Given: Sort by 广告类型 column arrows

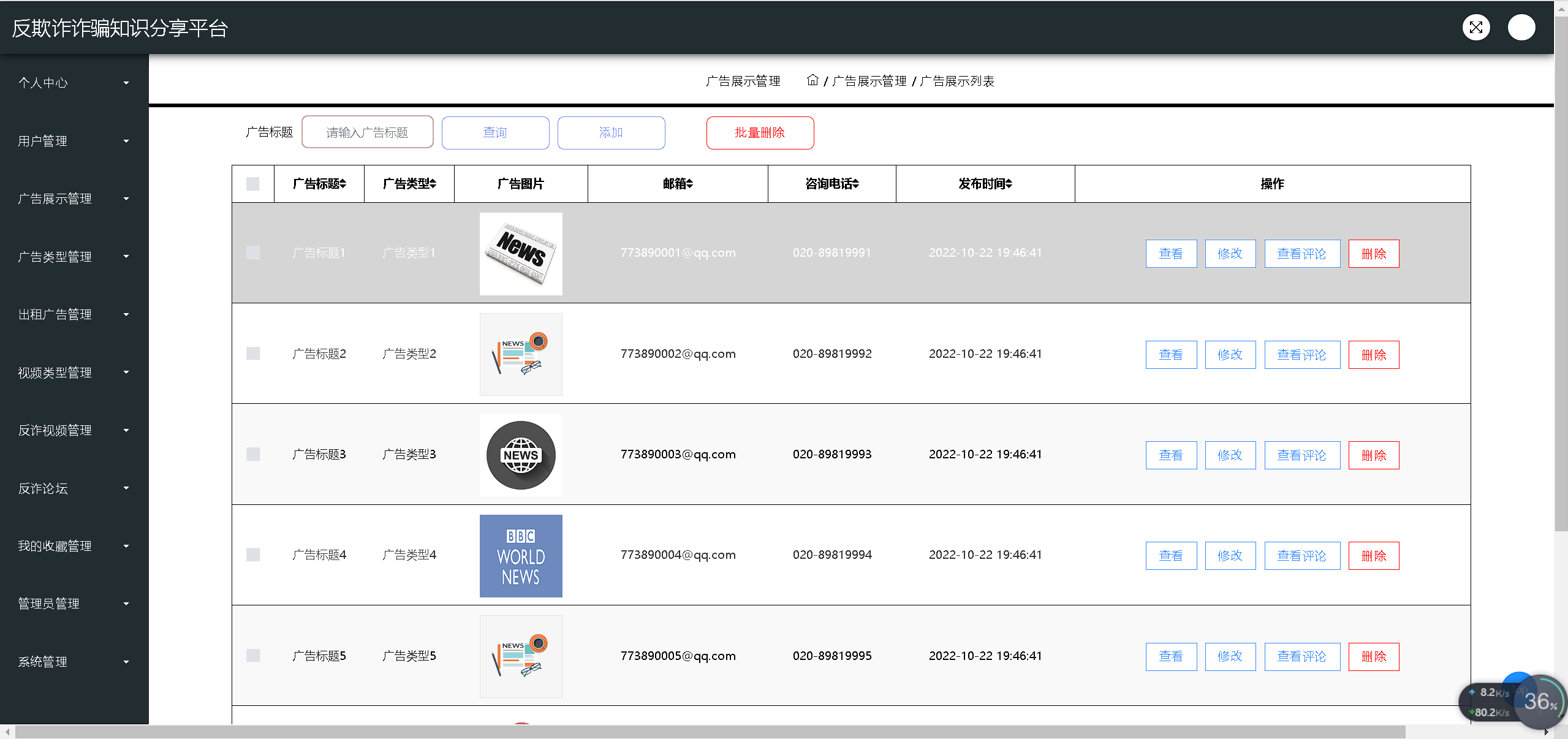Looking at the screenshot, I should coord(433,184).
